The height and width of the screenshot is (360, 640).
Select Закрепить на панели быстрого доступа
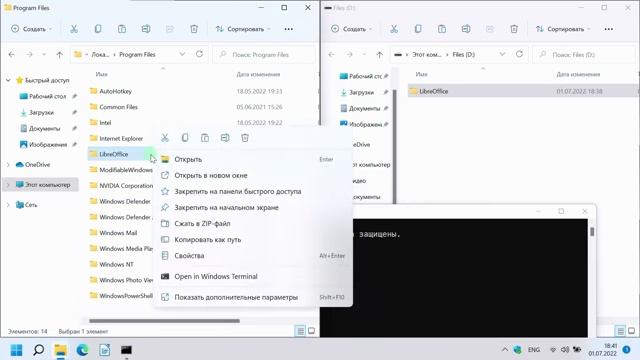point(253,191)
